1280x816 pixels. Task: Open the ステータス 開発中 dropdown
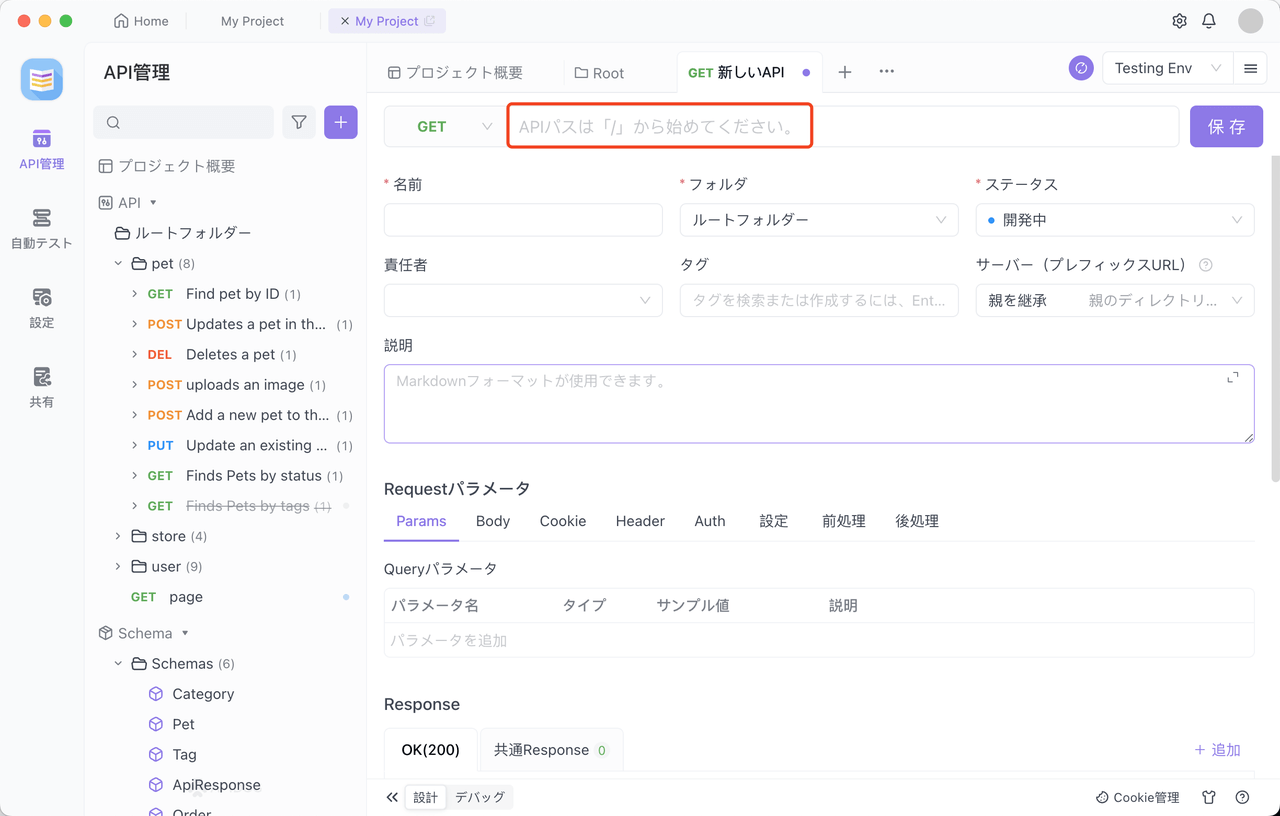point(1115,220)
